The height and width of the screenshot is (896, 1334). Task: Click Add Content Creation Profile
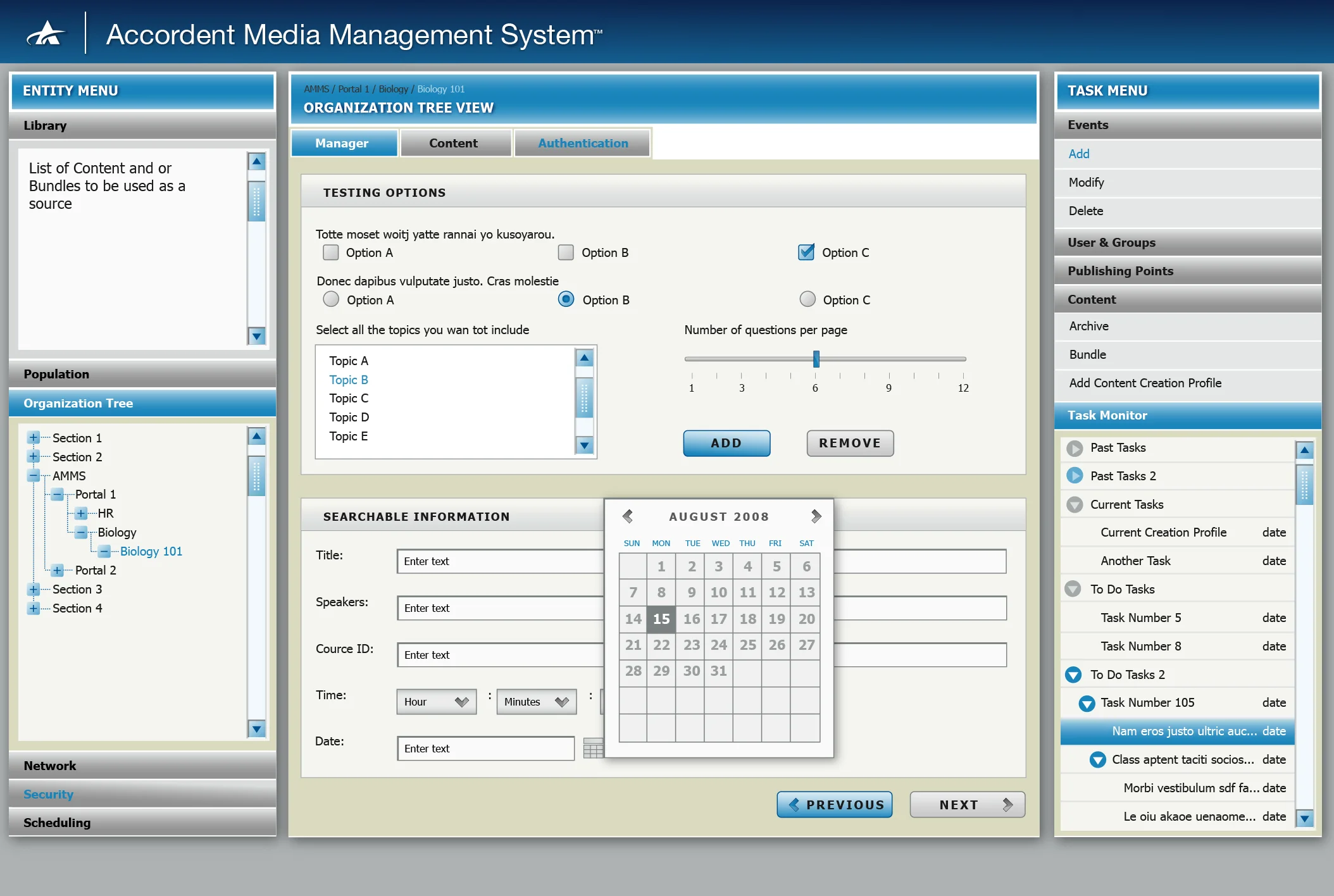1145,383
